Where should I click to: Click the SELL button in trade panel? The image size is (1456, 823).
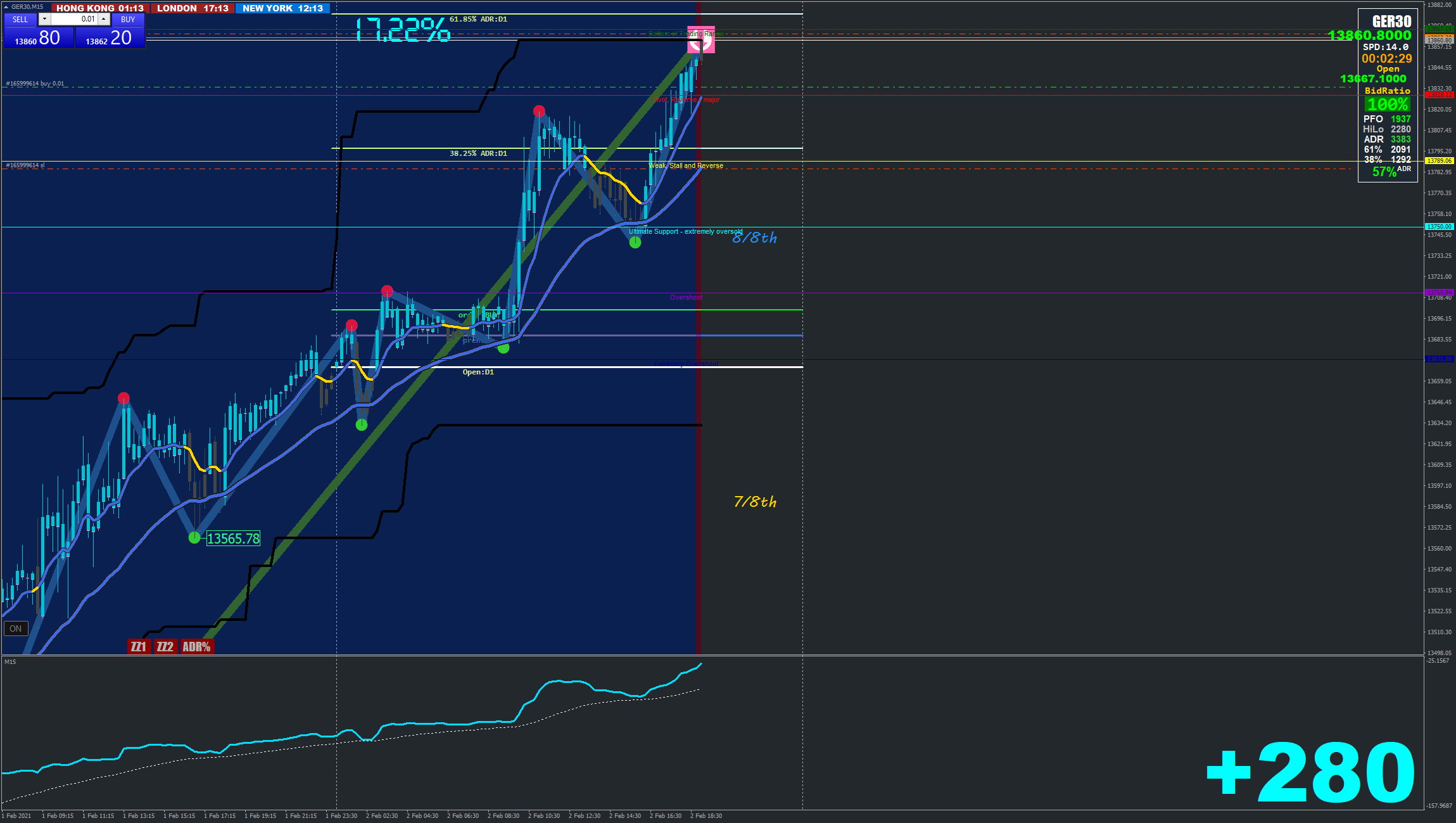click(20, 20)
